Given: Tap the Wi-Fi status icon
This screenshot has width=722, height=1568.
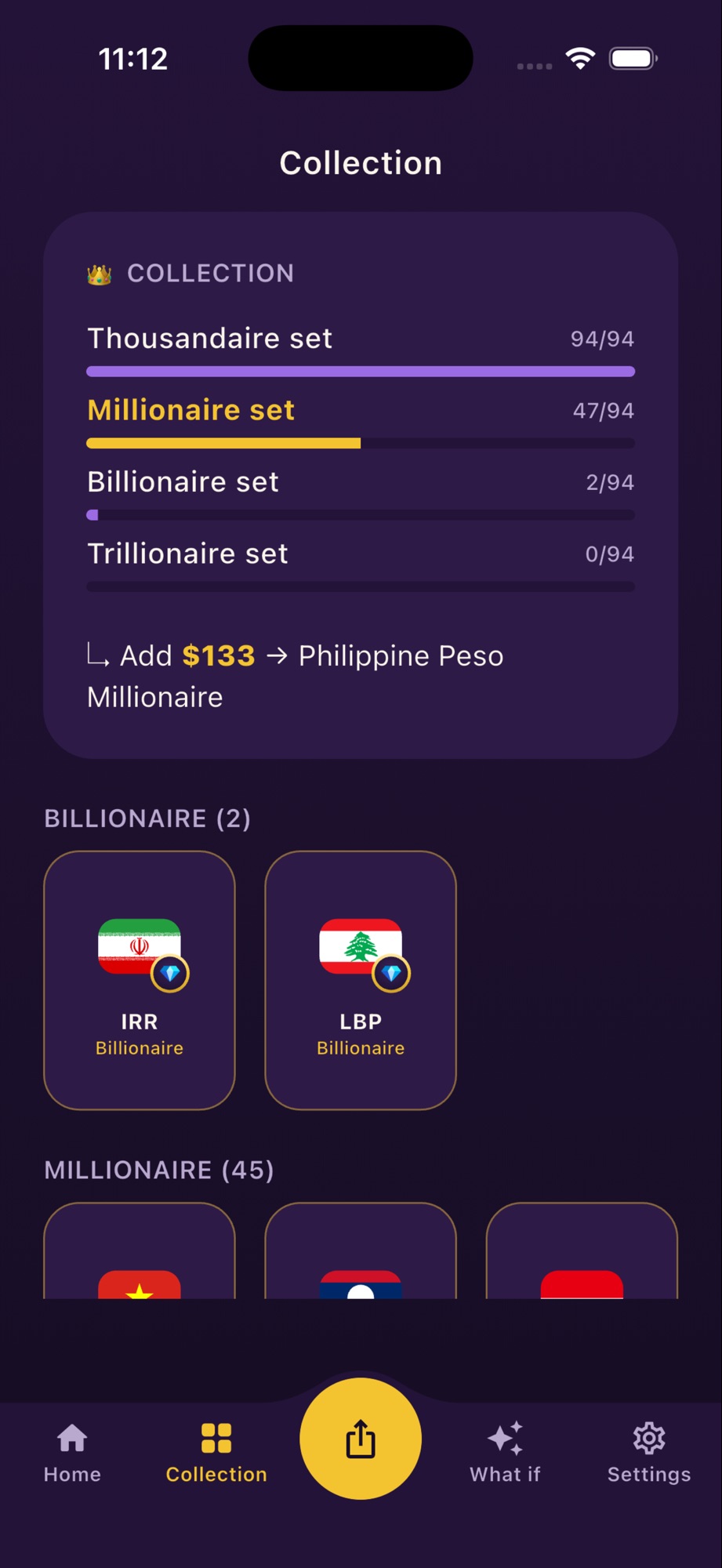Looking at the screenshot, I should (x=580, y=59).
